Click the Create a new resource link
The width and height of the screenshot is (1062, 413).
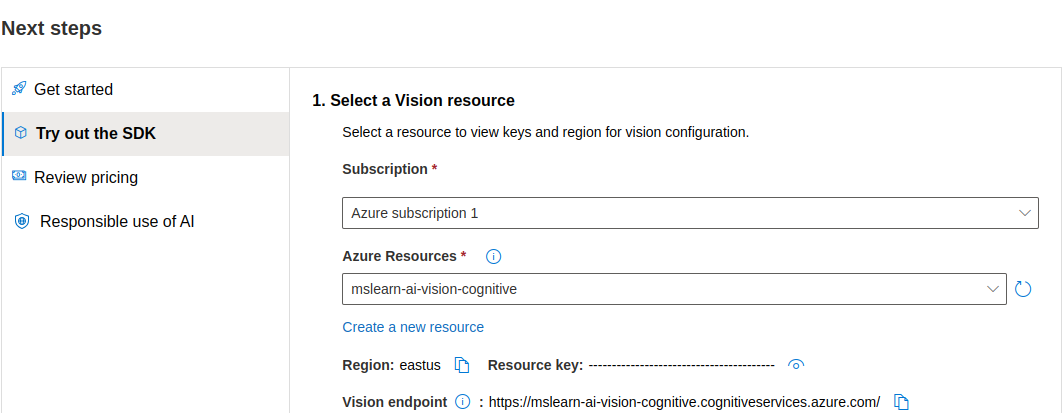click(413, 327)
